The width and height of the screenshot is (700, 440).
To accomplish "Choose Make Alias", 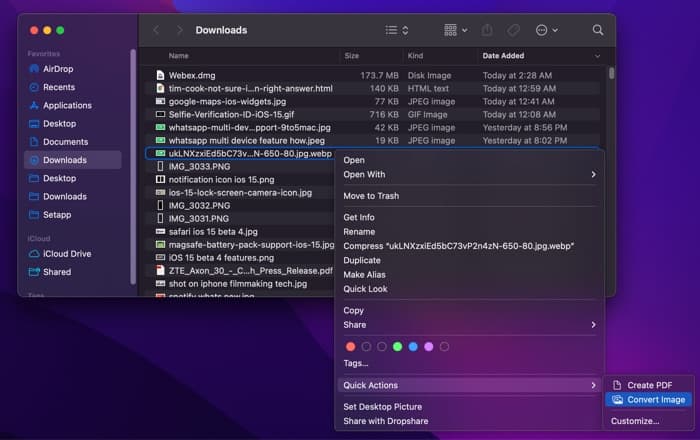I will click(470, 274).
